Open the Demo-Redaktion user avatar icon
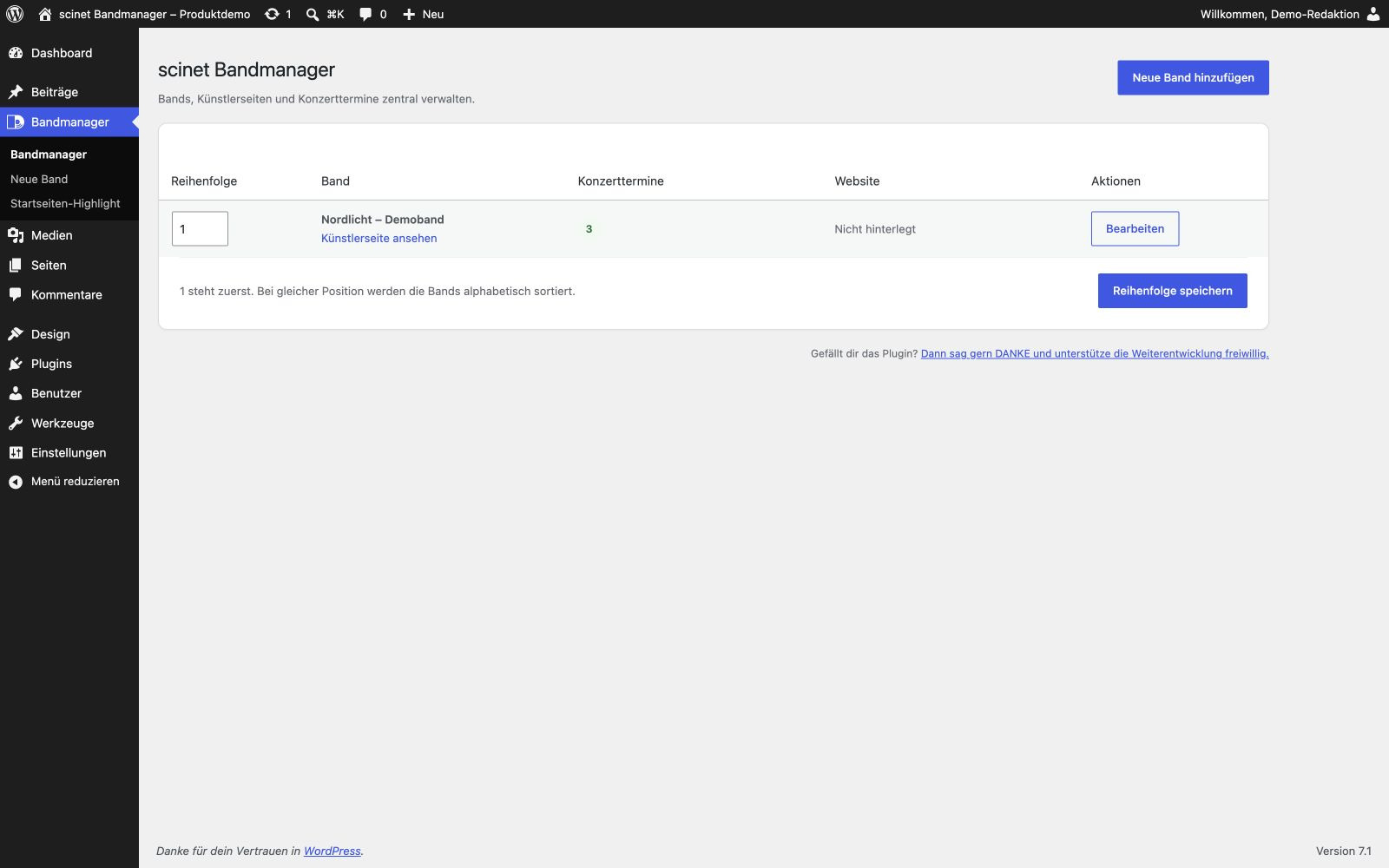 pos(1373,14)
